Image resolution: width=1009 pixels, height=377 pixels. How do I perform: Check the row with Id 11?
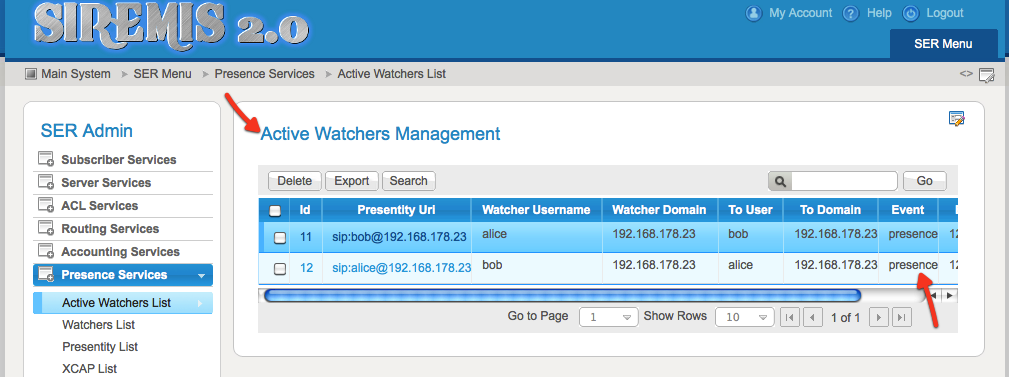click(280, 237)
